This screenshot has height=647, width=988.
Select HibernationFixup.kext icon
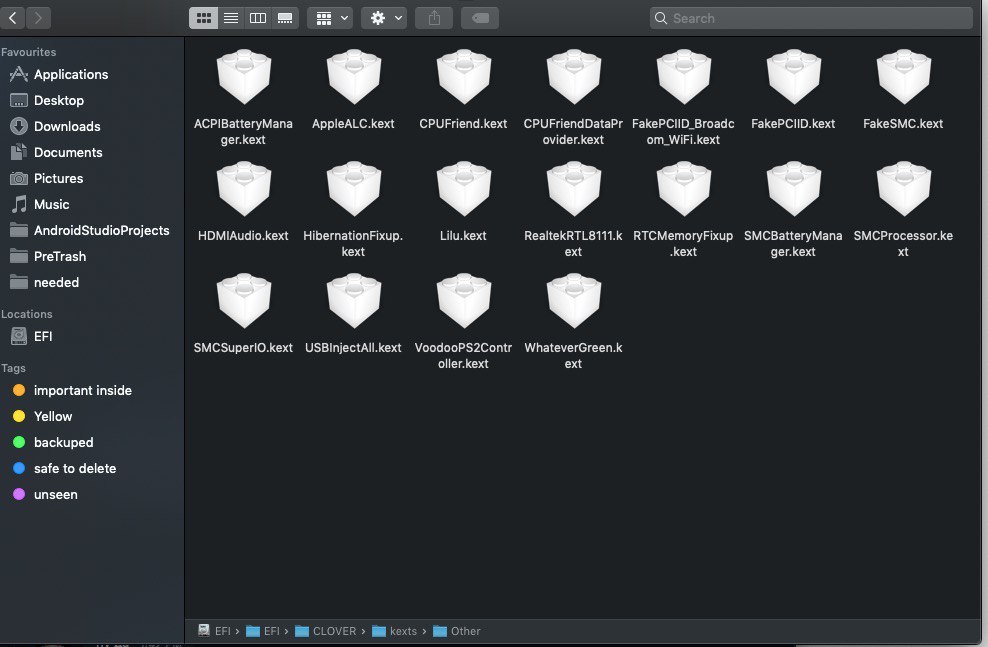click(x=353, y=189)
